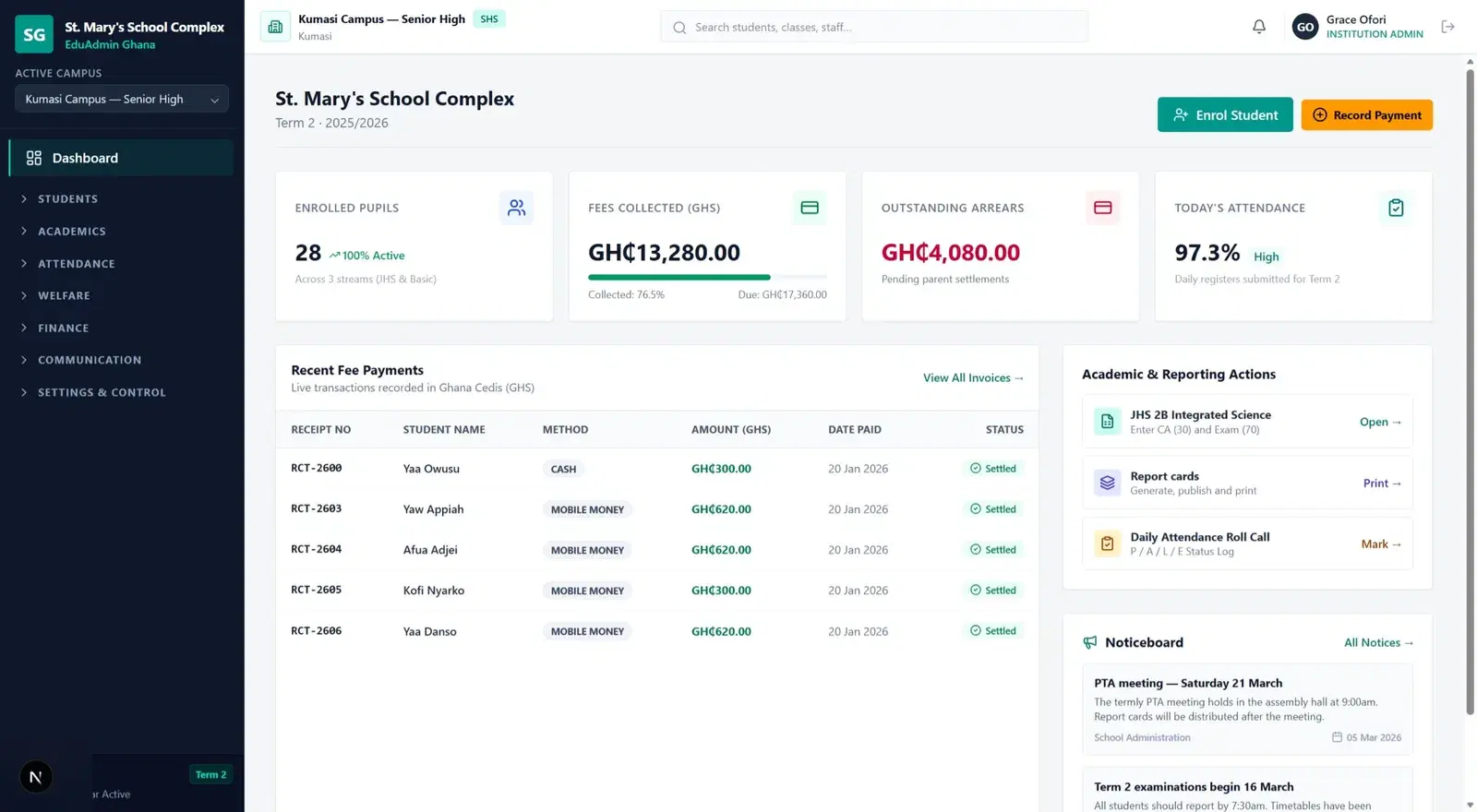Screen dimensions: 1477x812
Task: Click the Fees Collected card icon
Action: click(810, 208)
